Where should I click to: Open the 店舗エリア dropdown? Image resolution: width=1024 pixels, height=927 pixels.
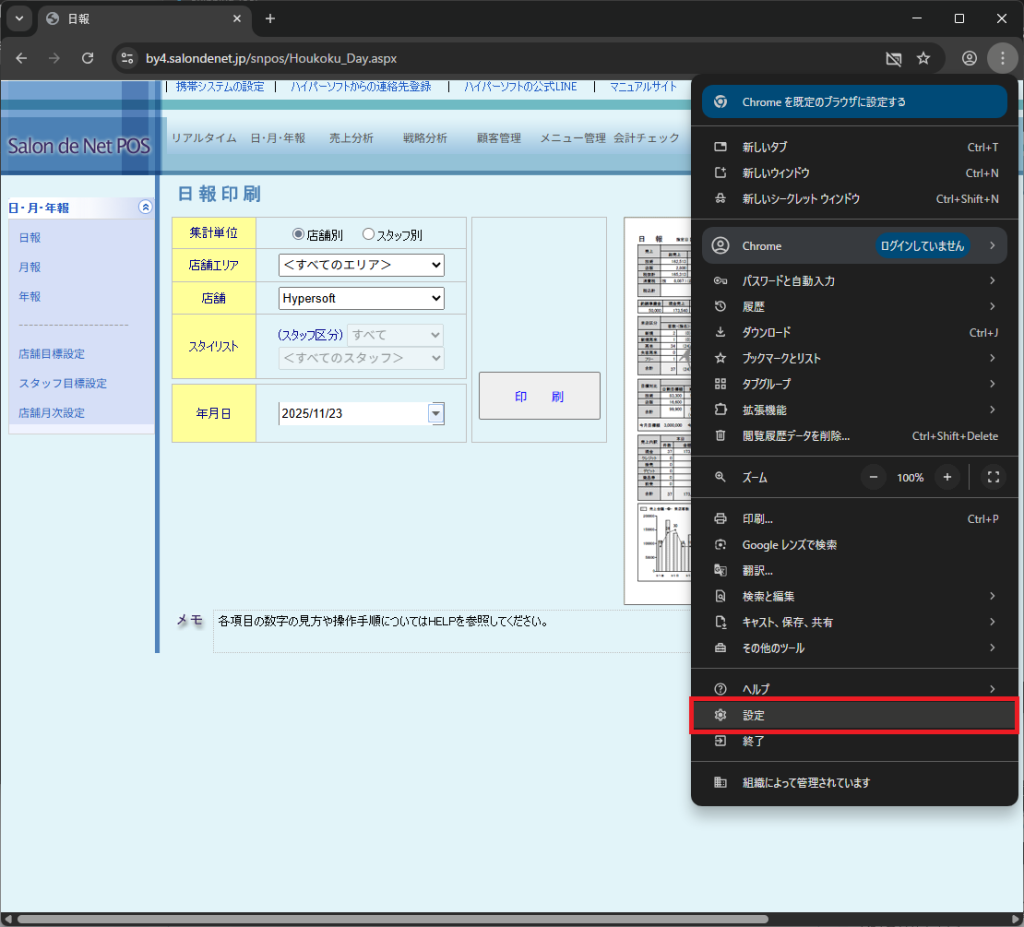tap(361, 265)
